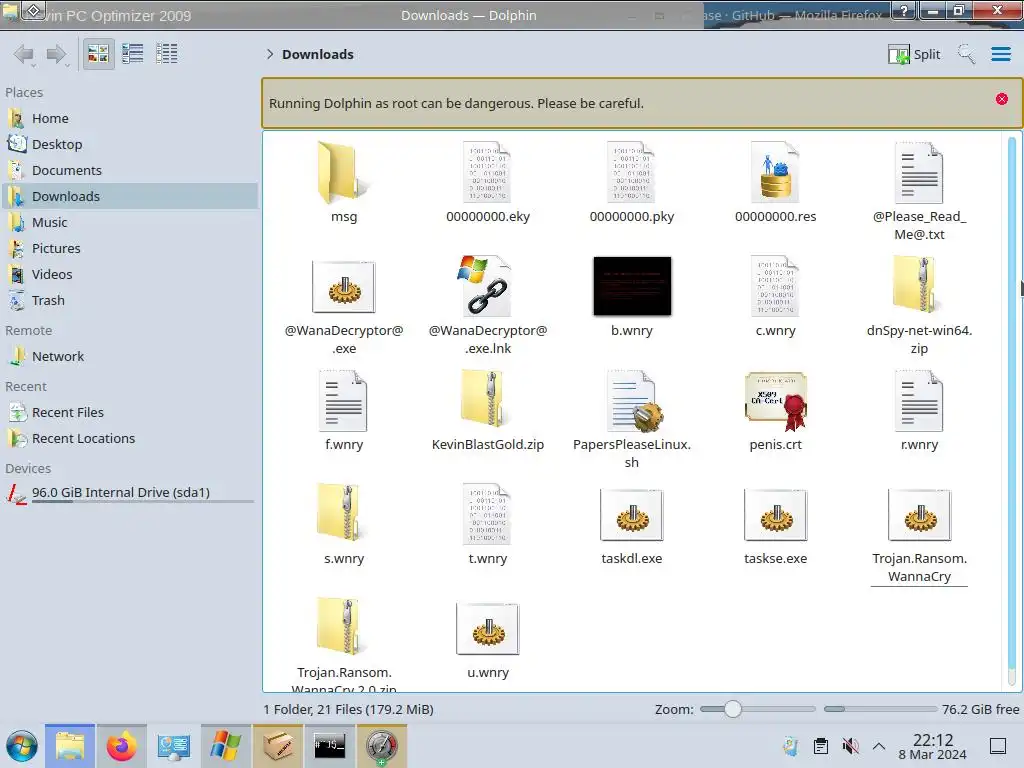
Task: Select the Trojan.Ransom.WannaCry 2.0.zip archive icon
Action: click(x=342, y=626)
